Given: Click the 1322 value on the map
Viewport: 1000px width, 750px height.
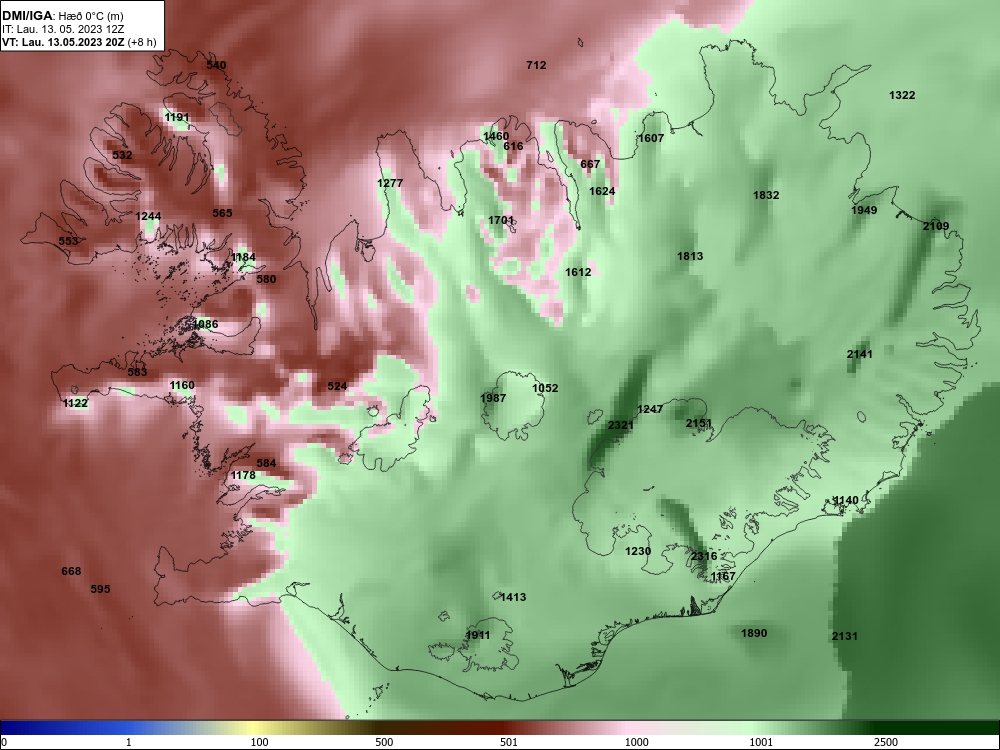Looking at the screenshot, I should [902, 95].
